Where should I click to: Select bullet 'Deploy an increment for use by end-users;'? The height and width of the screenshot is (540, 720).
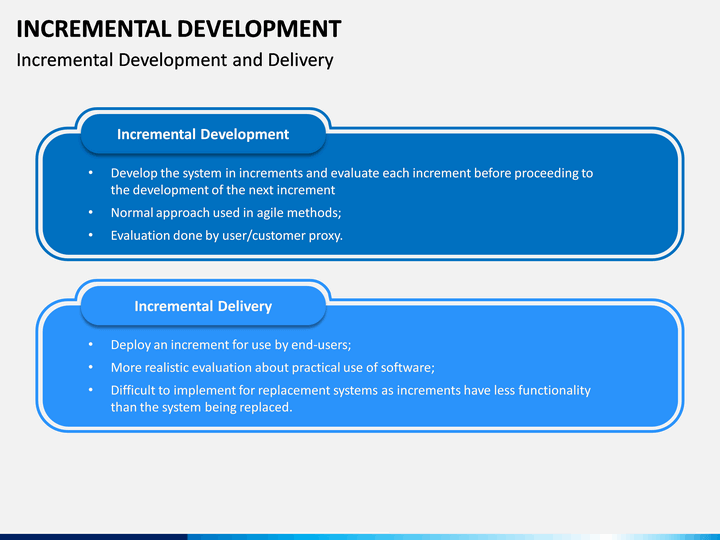pyautogui.click(x=231, y=345)
